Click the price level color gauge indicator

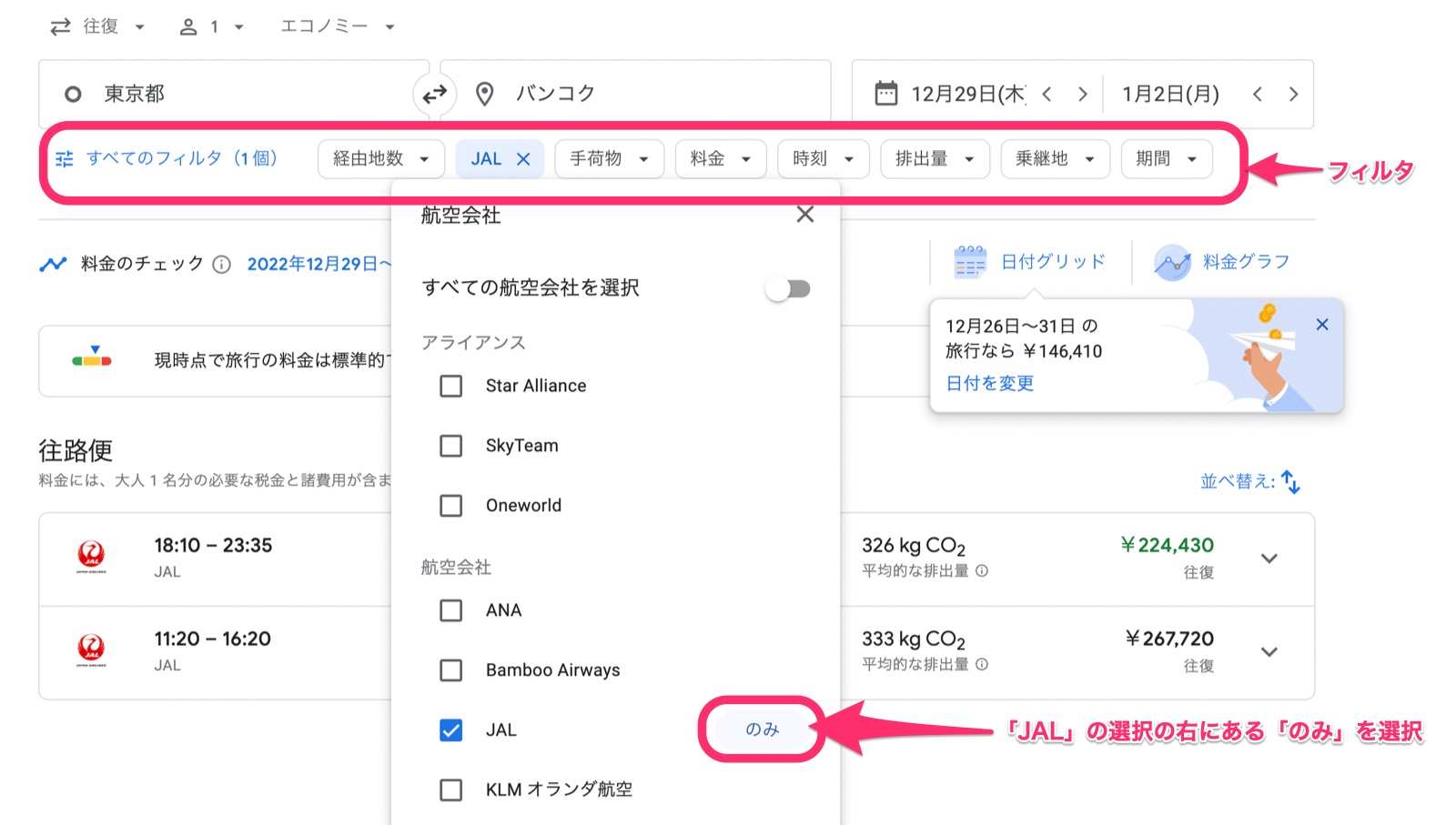(x=92, y=356)
